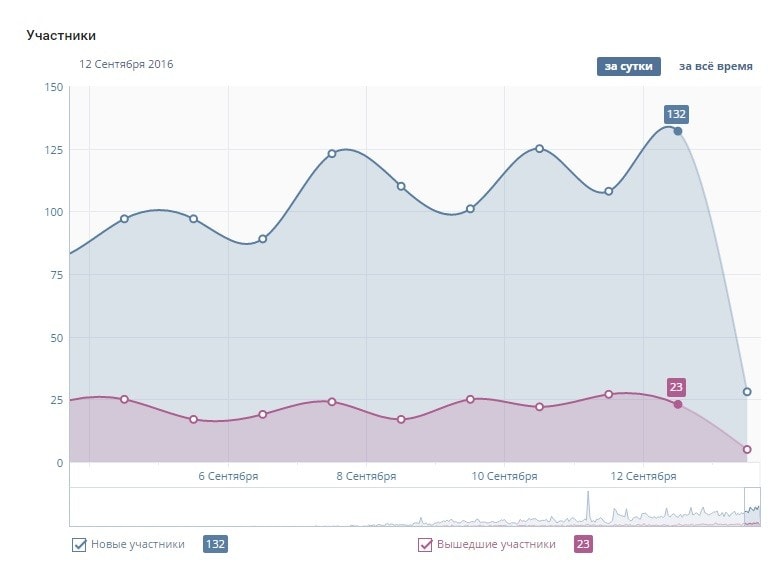
Task: Switch to the "за сутки" tab
Action: pos(629,67)
